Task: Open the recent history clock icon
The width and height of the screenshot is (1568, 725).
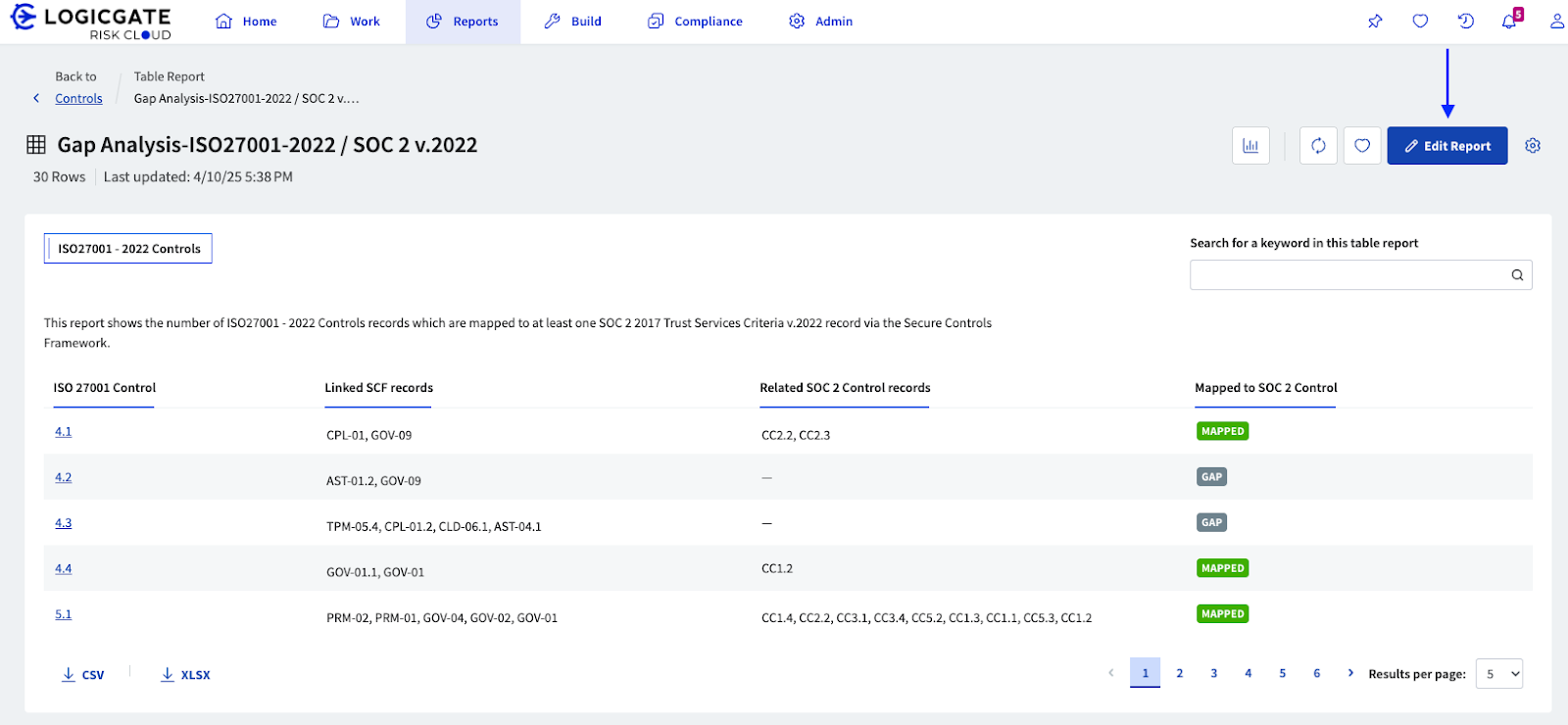Action: [x=1466, y=22]
